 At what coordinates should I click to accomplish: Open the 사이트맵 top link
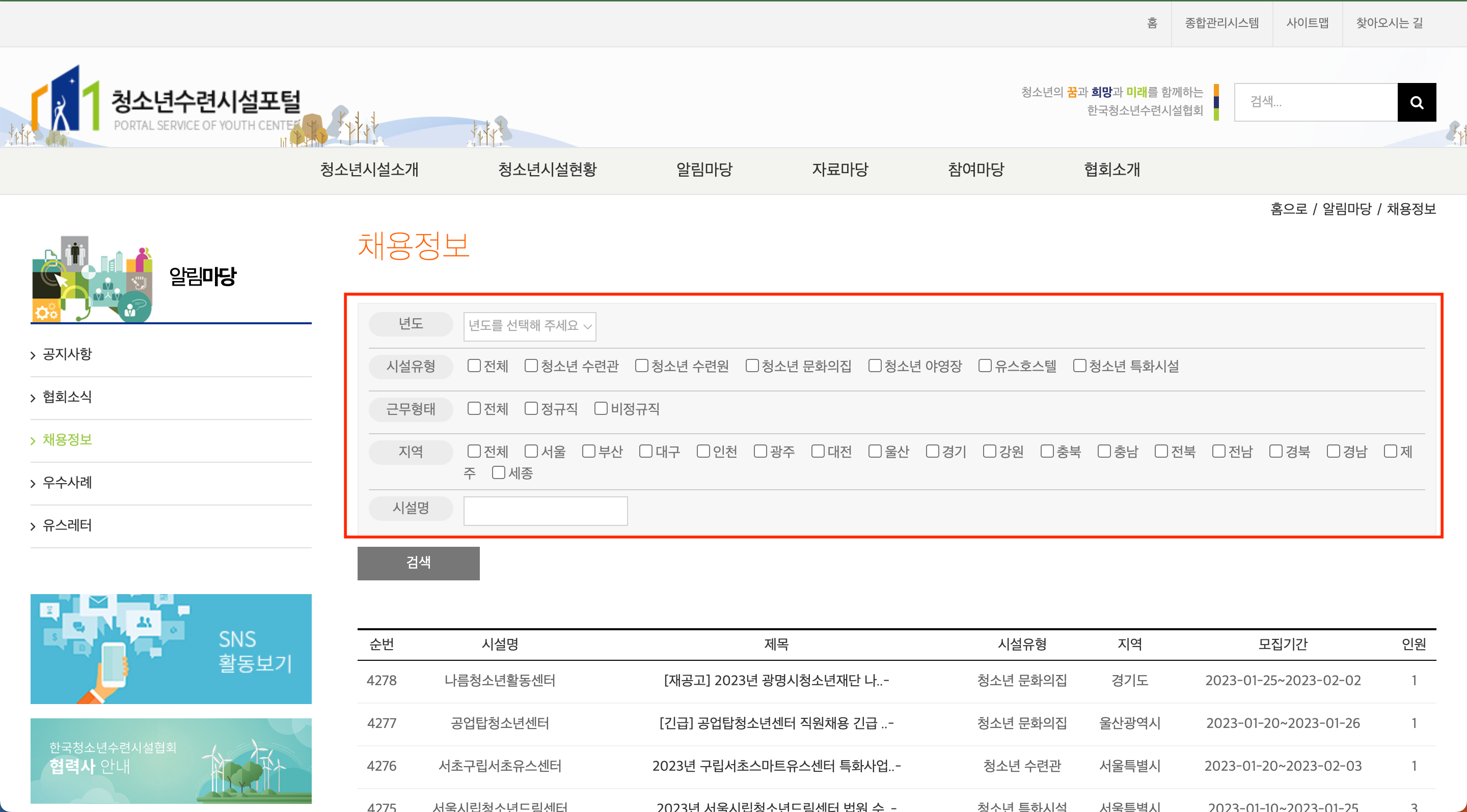pos(1307,23)
